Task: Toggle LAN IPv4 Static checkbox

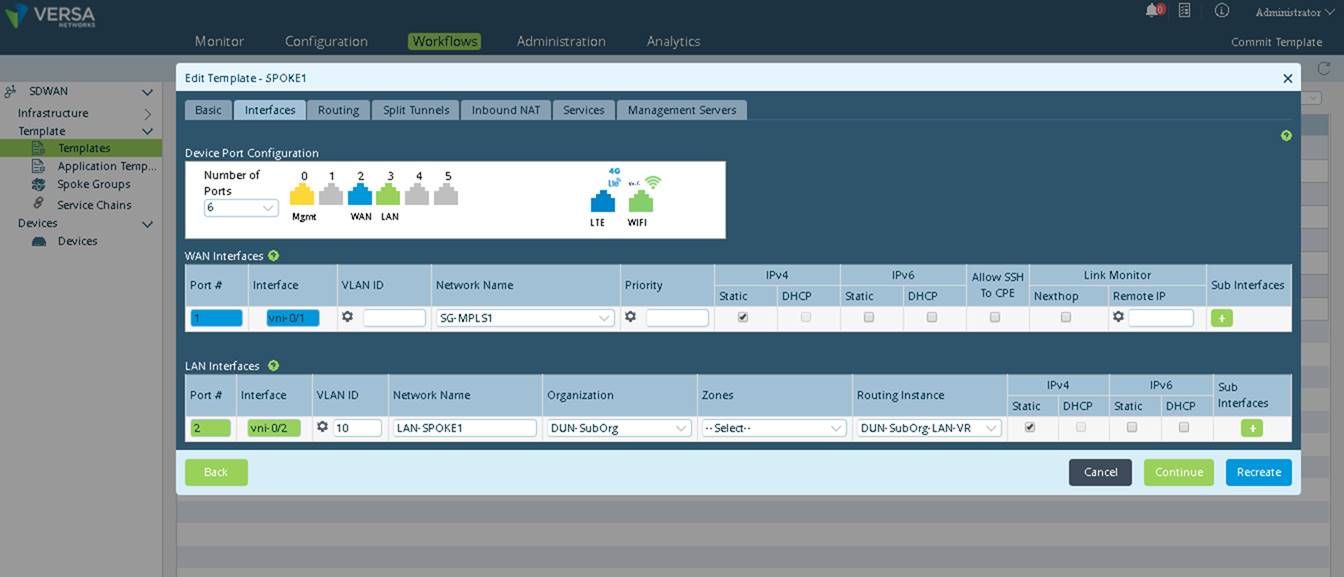Action: [x=1030, y=427]
